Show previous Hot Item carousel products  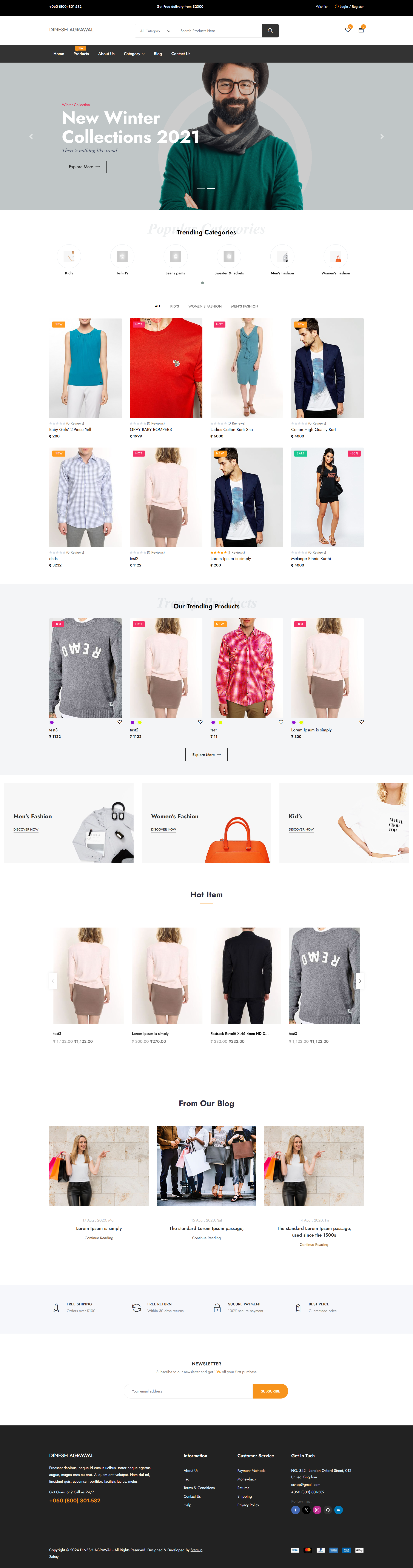53,981
